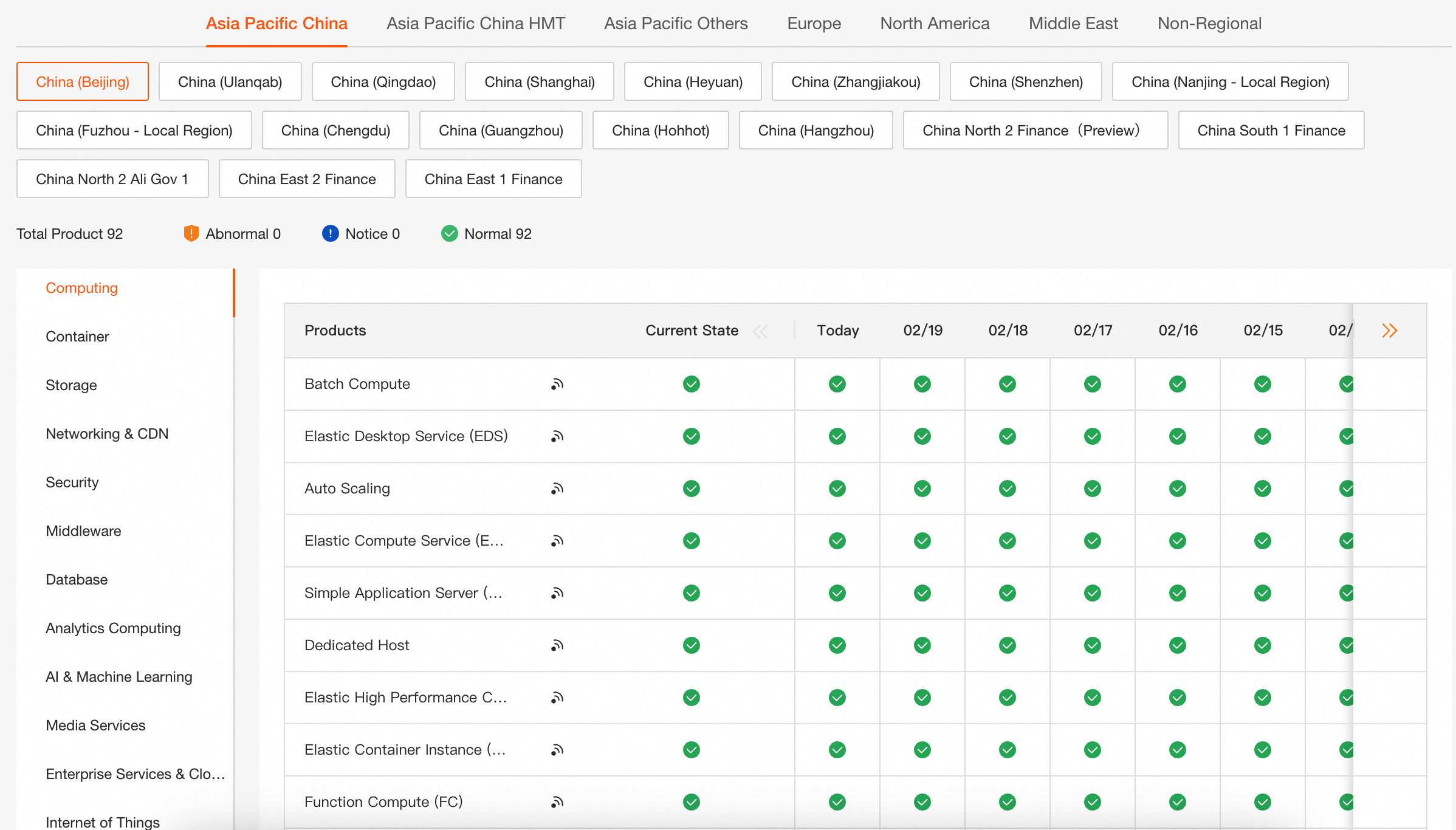This screenshot has width=1456, height=830.
Task: Click 02/16 status icon for Elastic Compute Service
Action: (1178, 541)
